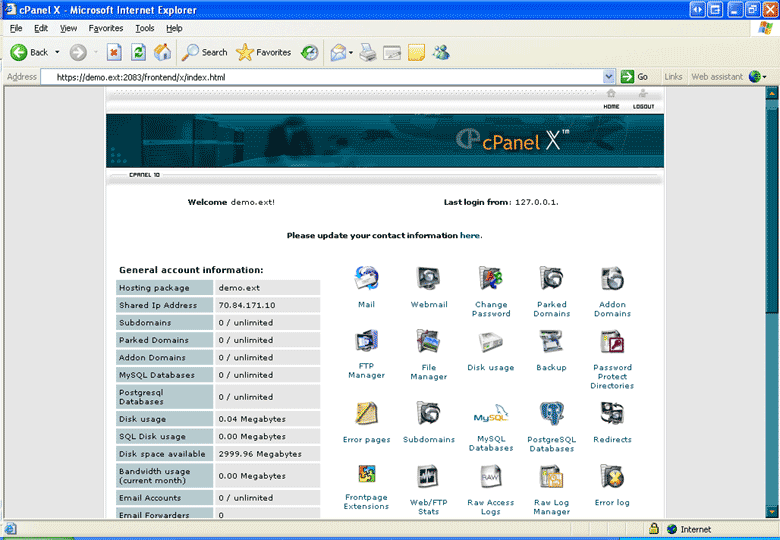Image resolution: width=780 pixels, height=540 pixels.
Task: Open the Tools menu
Action: click(144, 28)
